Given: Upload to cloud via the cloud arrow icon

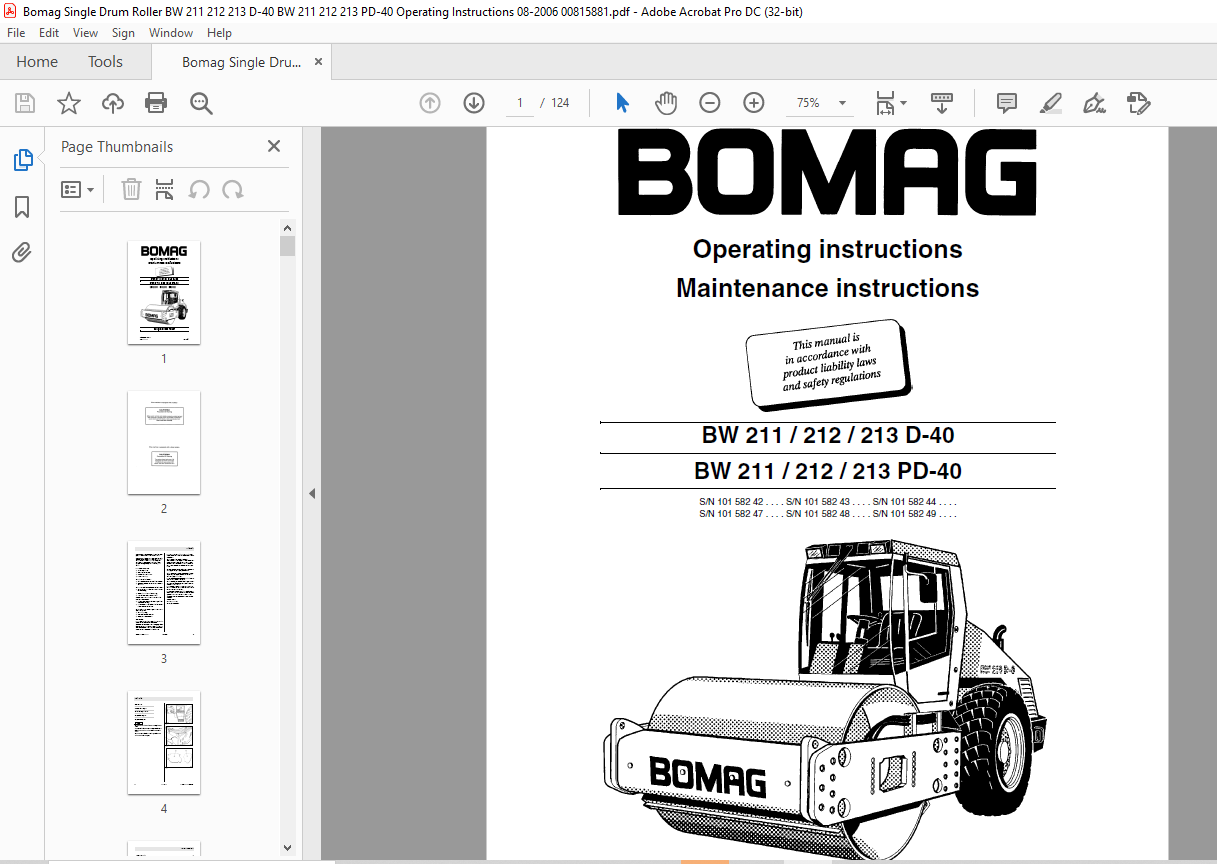Looking at the screenshot, I should [113, 103].
